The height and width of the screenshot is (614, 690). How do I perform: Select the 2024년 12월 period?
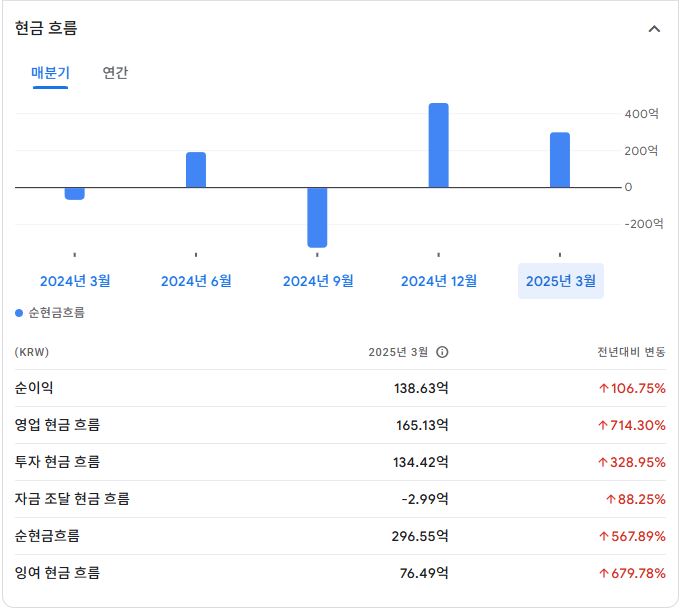[x=439, y=281]
